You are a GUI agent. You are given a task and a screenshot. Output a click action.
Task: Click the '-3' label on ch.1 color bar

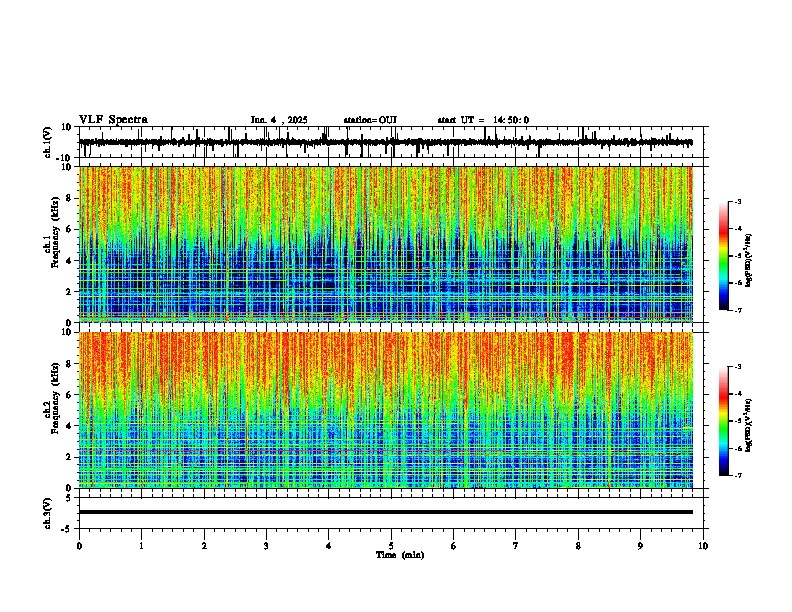[x=738, y=202]
